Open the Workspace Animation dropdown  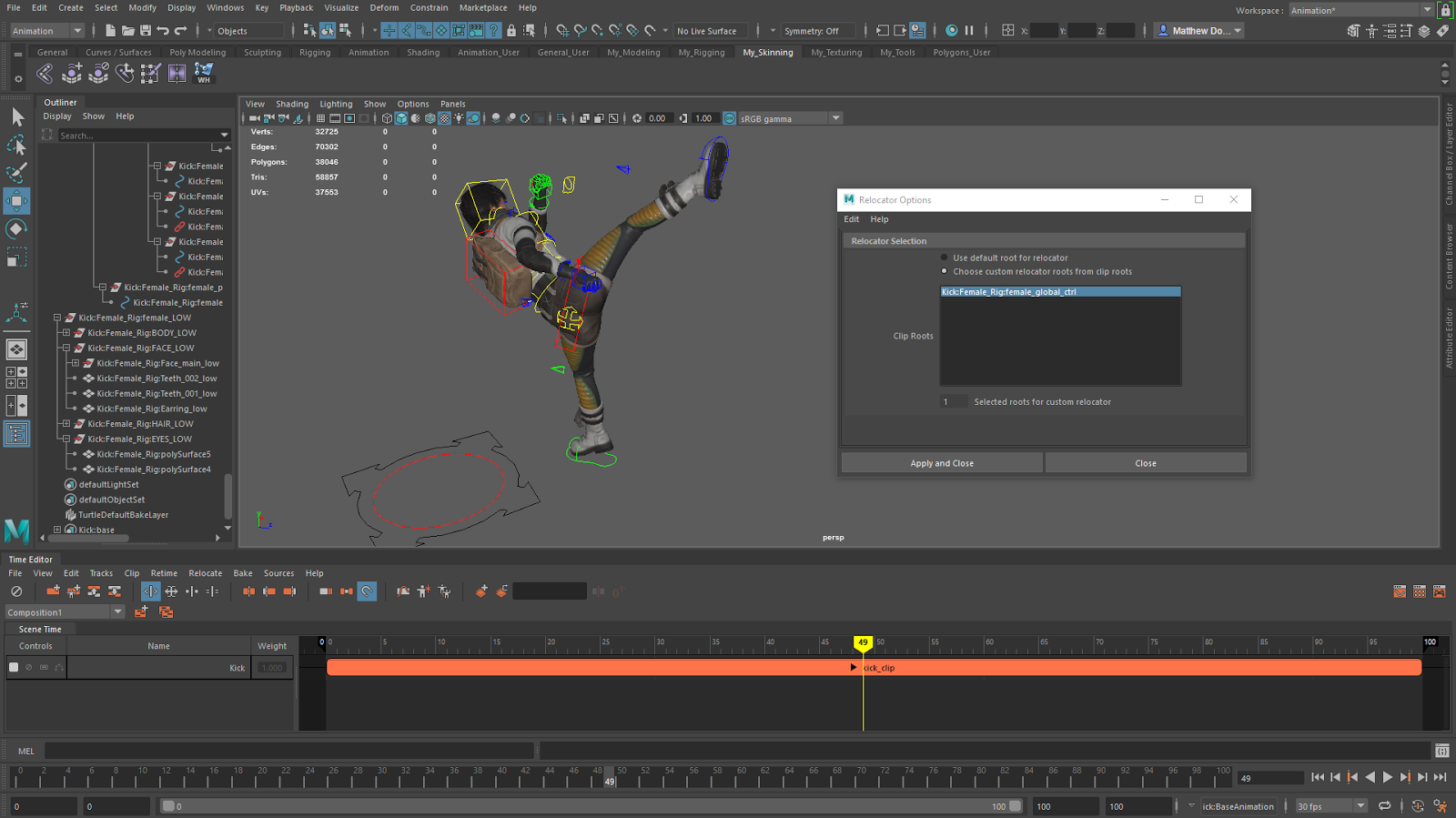pos(1361,10)
